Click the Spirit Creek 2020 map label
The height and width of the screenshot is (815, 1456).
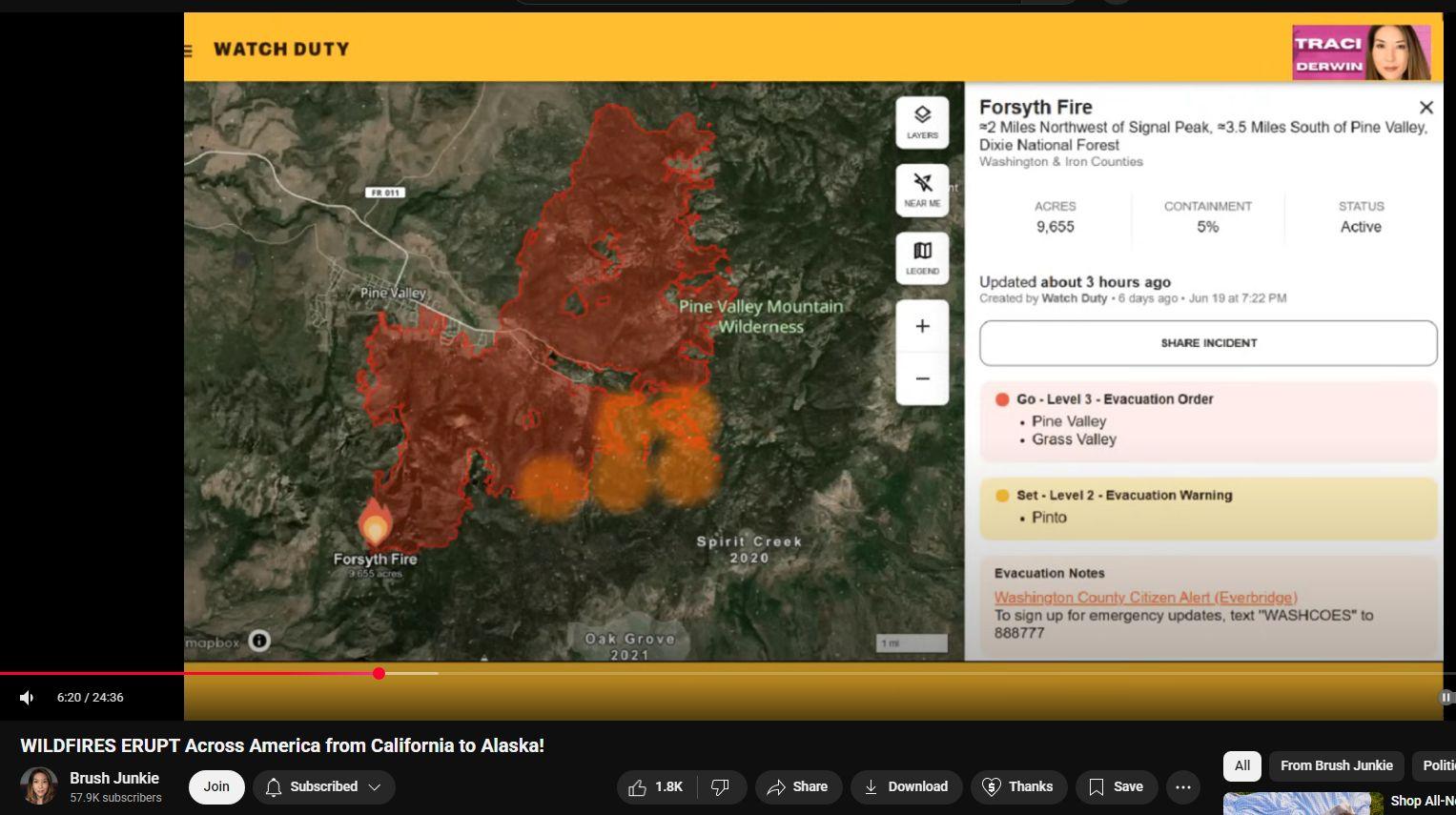(x=749, y=549)
